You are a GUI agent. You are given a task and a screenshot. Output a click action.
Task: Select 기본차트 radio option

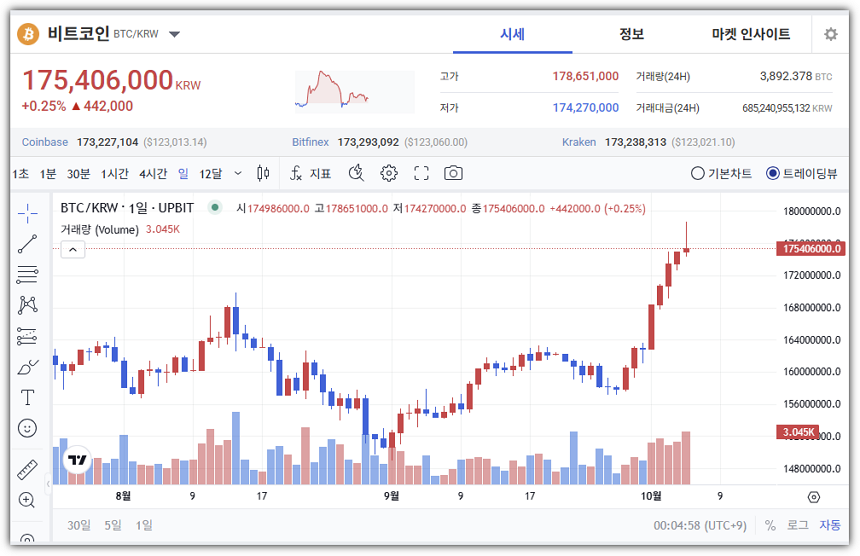click(721, 173)
